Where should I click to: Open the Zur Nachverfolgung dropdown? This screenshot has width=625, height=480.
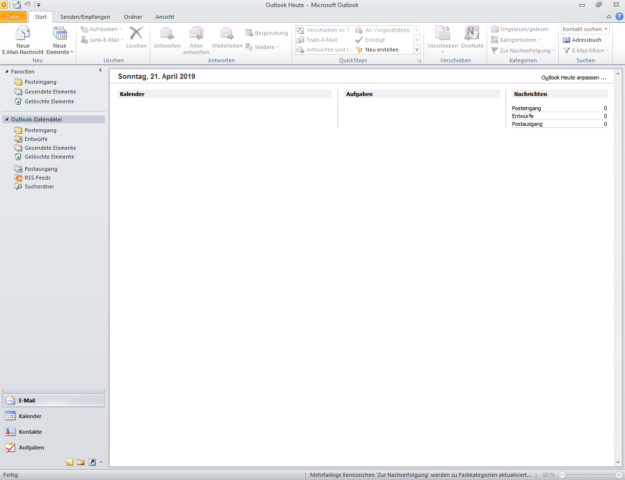pos(523,51)
